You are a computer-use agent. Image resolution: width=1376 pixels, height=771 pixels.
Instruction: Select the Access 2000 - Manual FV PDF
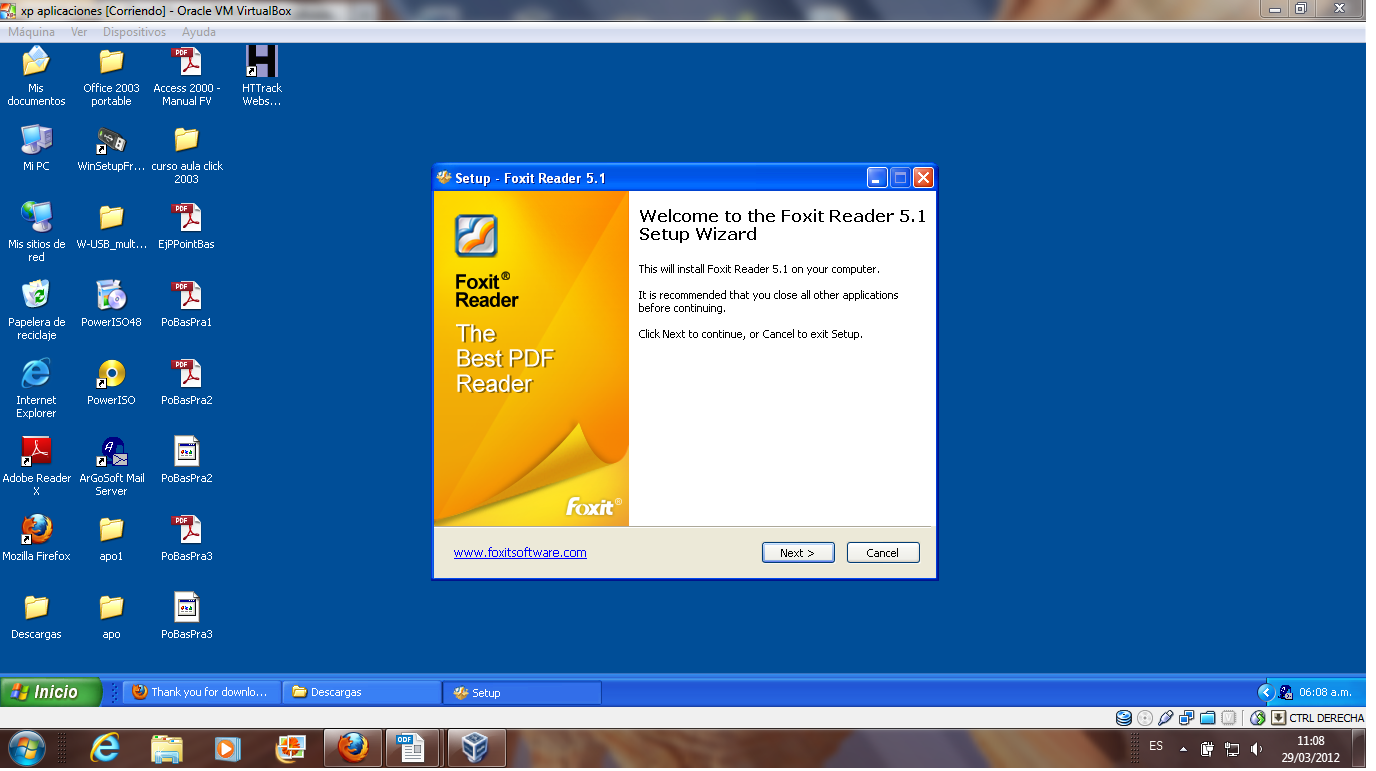tap(187, 77)
